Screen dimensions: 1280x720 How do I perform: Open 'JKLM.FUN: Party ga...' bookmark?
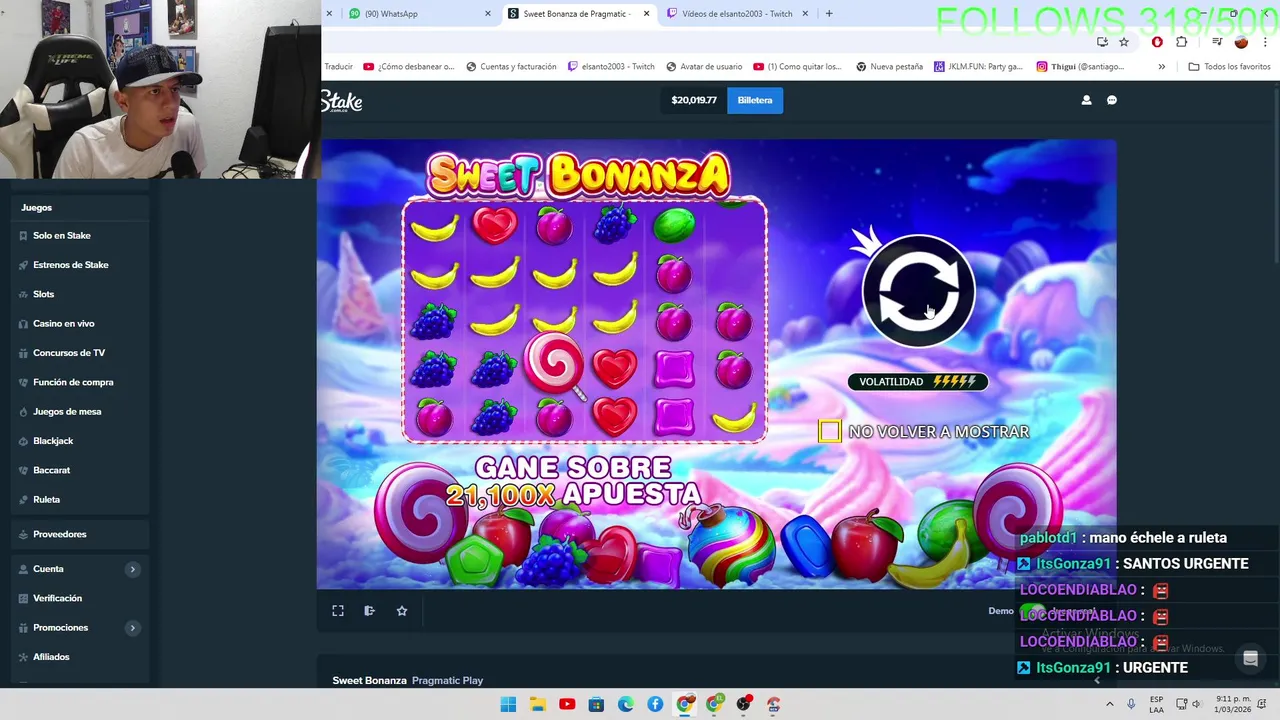[979, 67]
